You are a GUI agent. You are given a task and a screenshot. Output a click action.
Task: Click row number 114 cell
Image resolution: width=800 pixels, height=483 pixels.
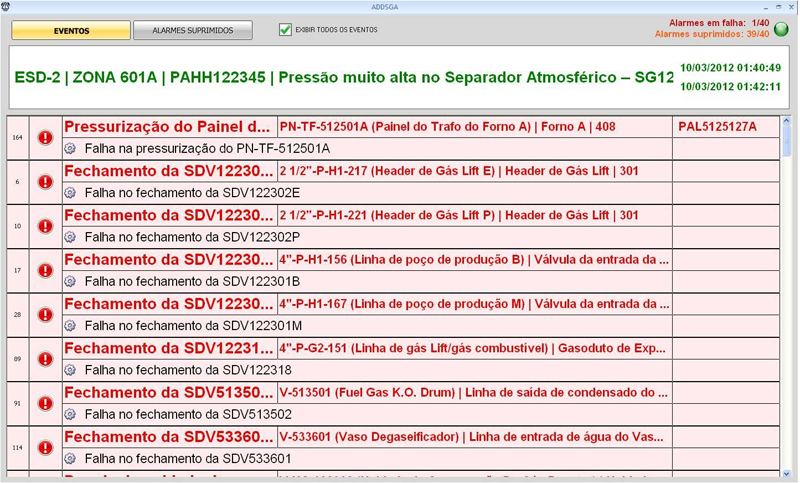(x=17, y=448)
